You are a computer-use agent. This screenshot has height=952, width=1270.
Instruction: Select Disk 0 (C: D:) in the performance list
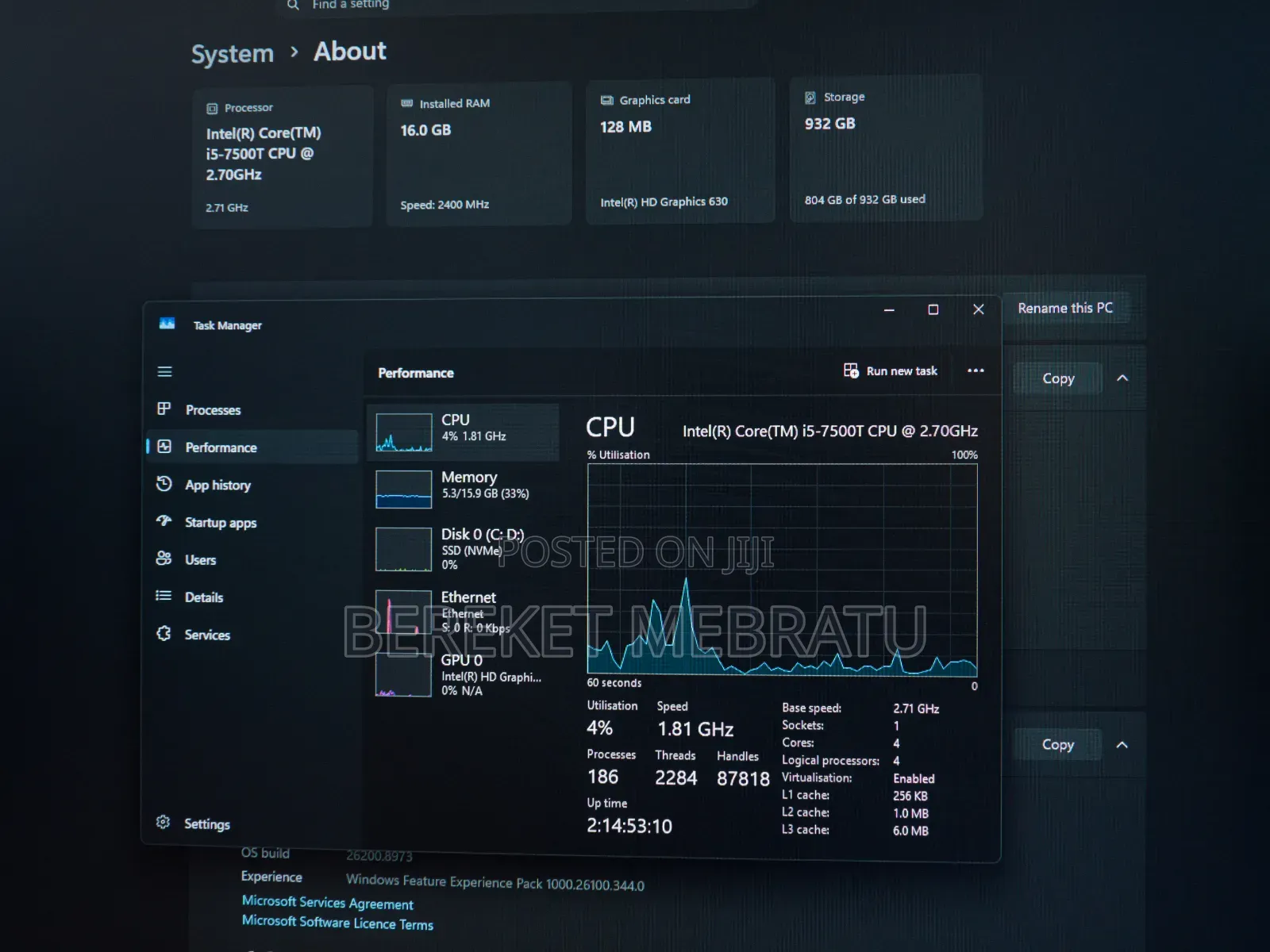[464, 549]
